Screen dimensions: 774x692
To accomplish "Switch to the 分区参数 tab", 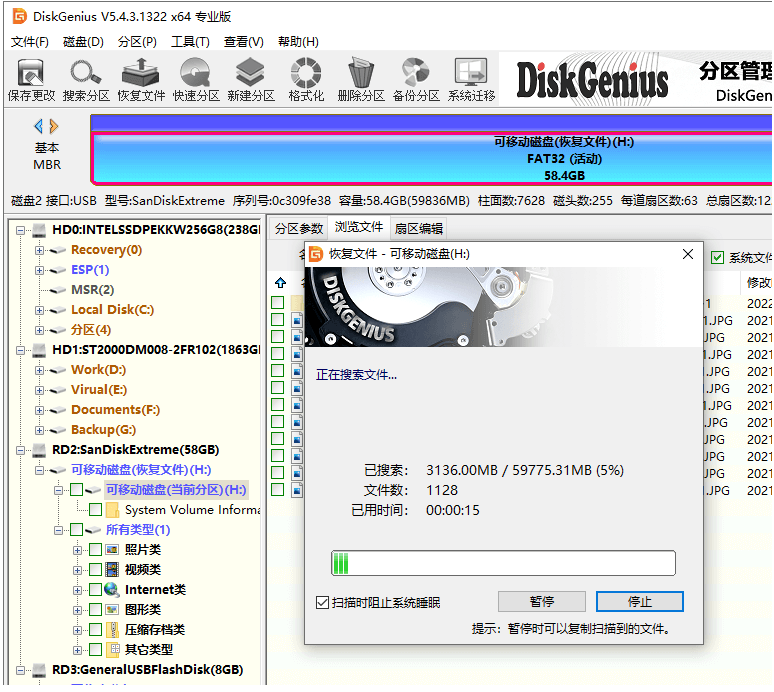I will point(299,228).
